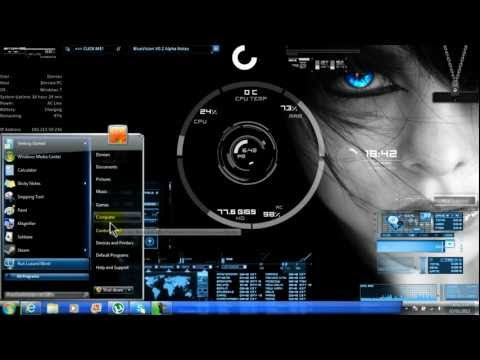Viewport: 480px width, 360px height.
Task: Click the light blue bar widget on the right
Action: coord(410,247)
